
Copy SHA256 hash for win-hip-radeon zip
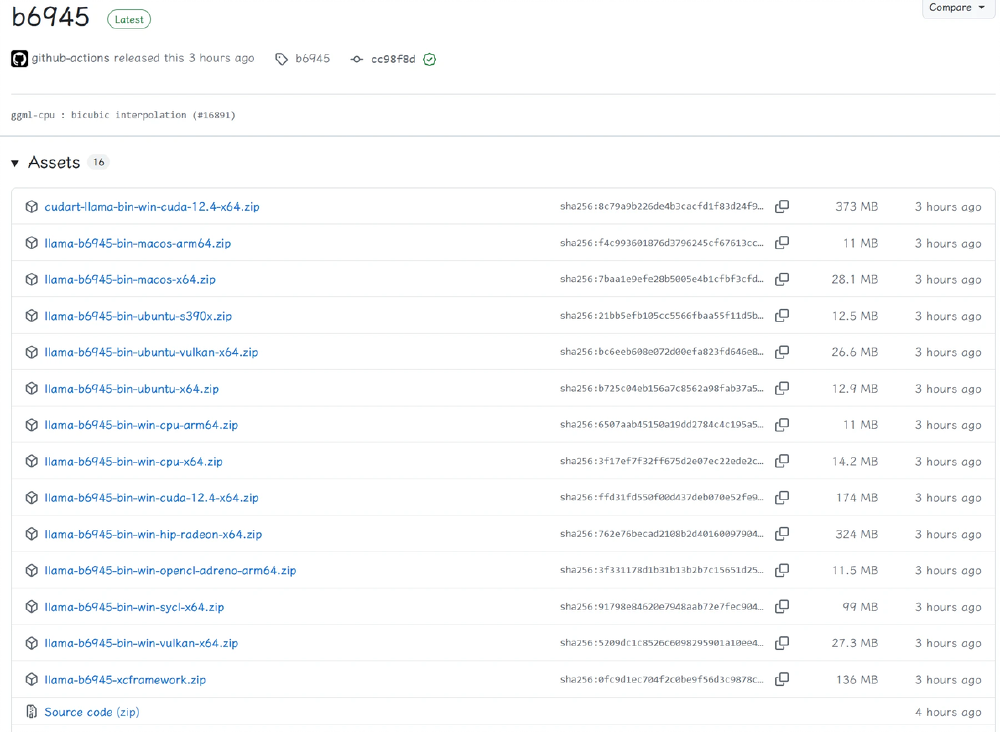782,534
